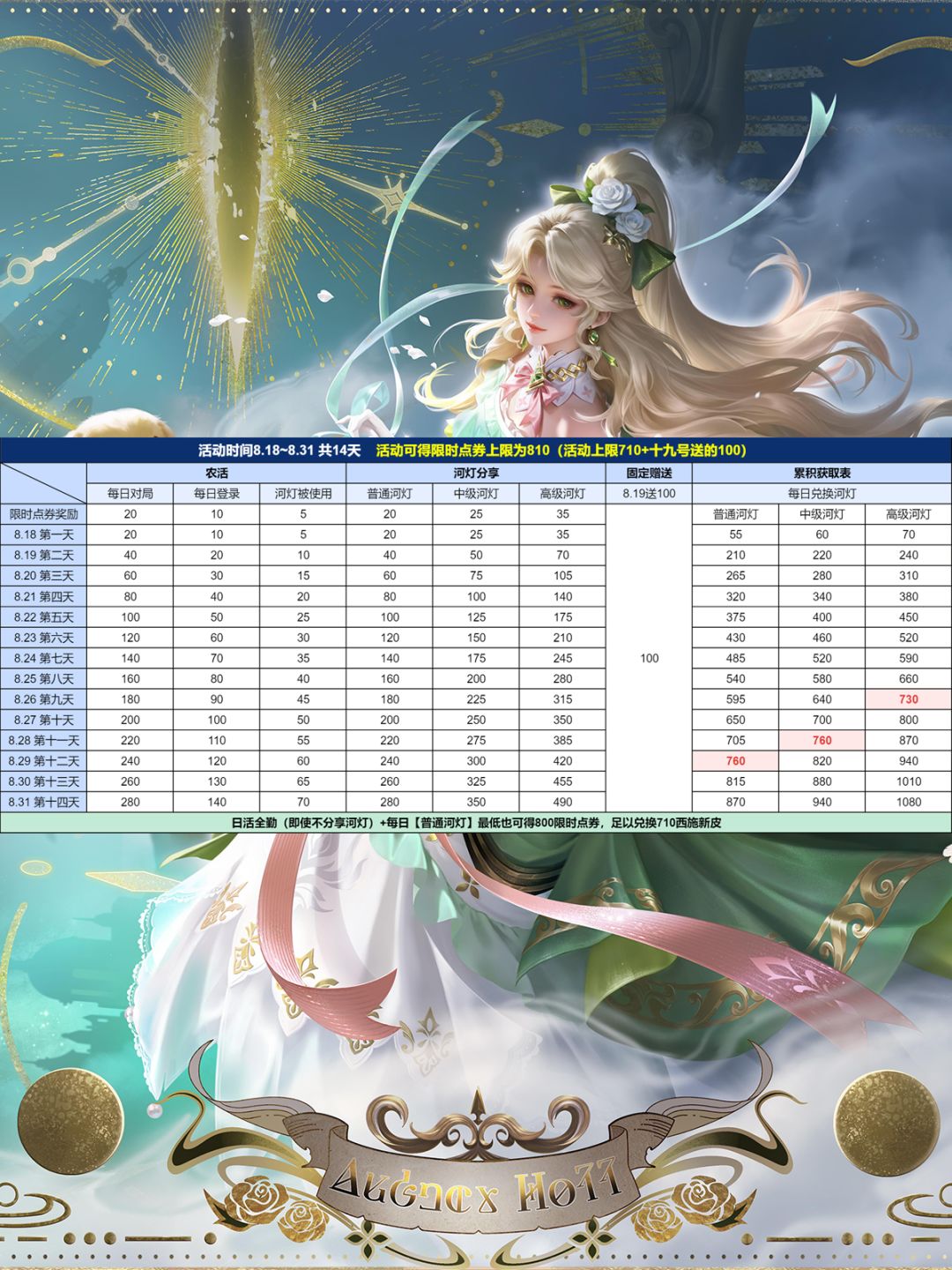Screen dimensions: 952x1270
Task: Click the diagonal-split corner cell of table
Action: [43, 483]
